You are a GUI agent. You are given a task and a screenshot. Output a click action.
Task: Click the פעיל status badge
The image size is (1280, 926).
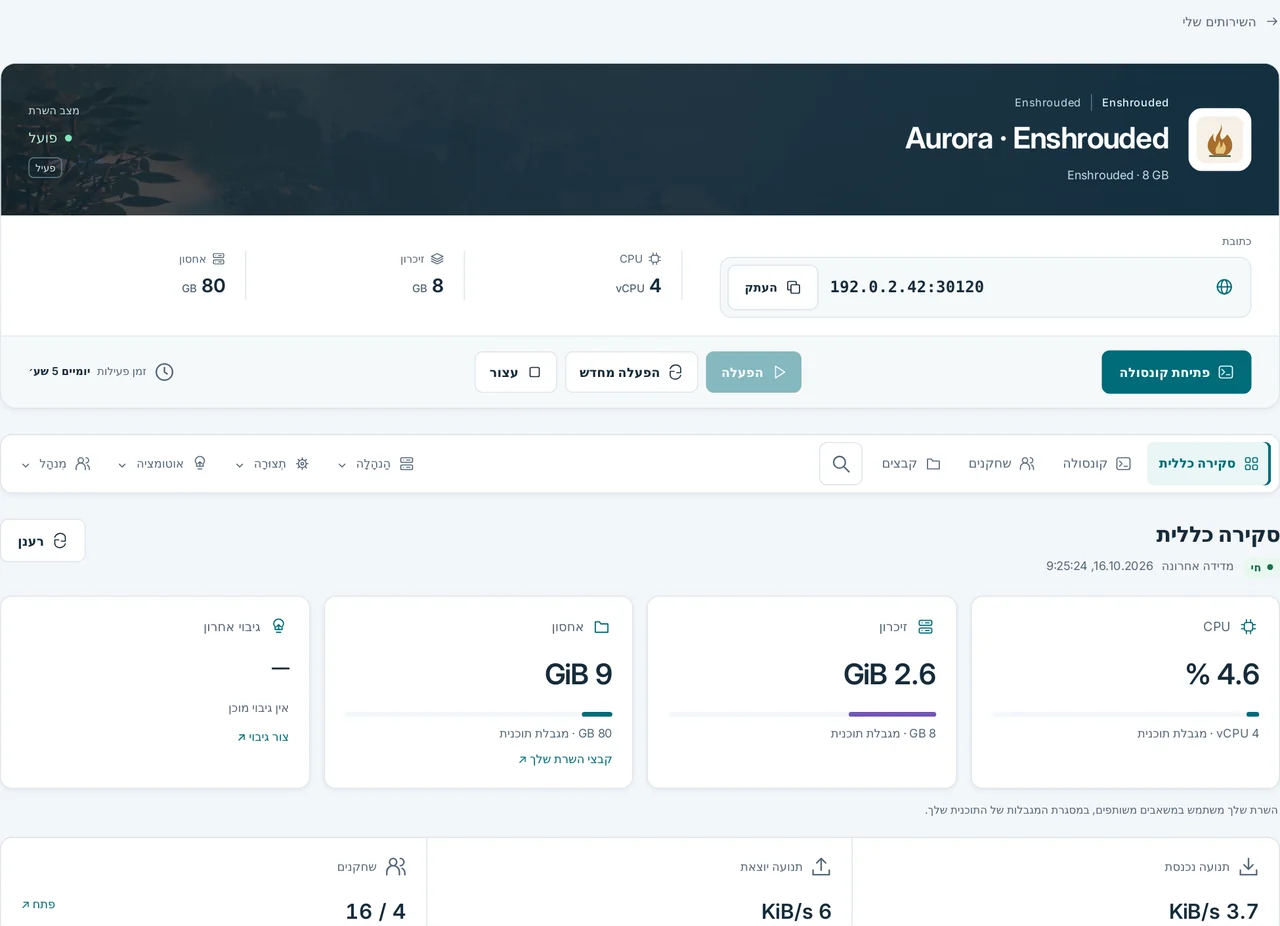point(45,168)
